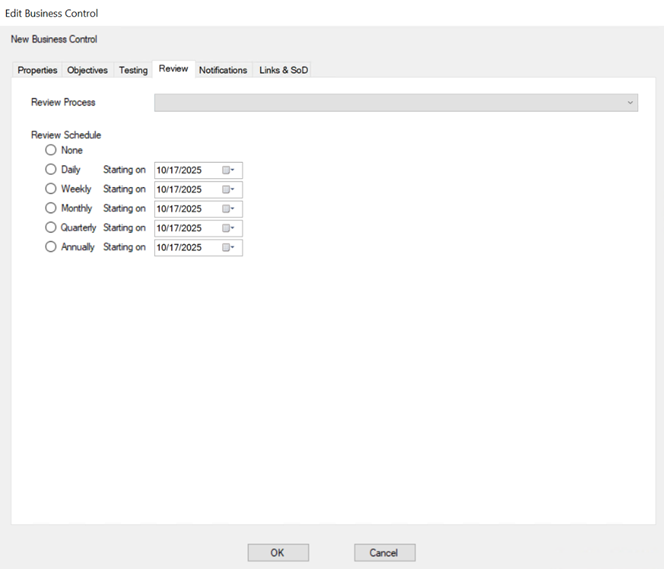The height and width of the screenshot is (569, 664).
Task: Open the Daily start date calendar picker
Action: point(229,170)
